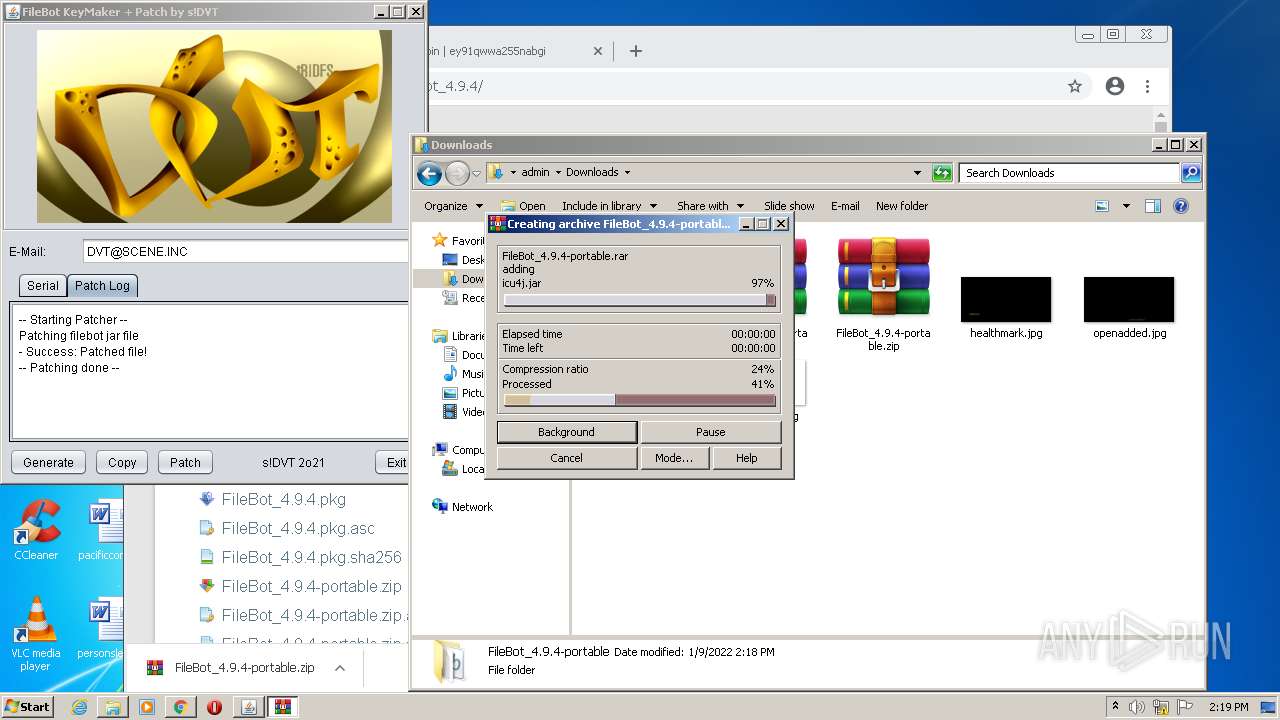
Task: Click the E-Mail input field in KeyMaker
Action: click(x=247, y=252)
